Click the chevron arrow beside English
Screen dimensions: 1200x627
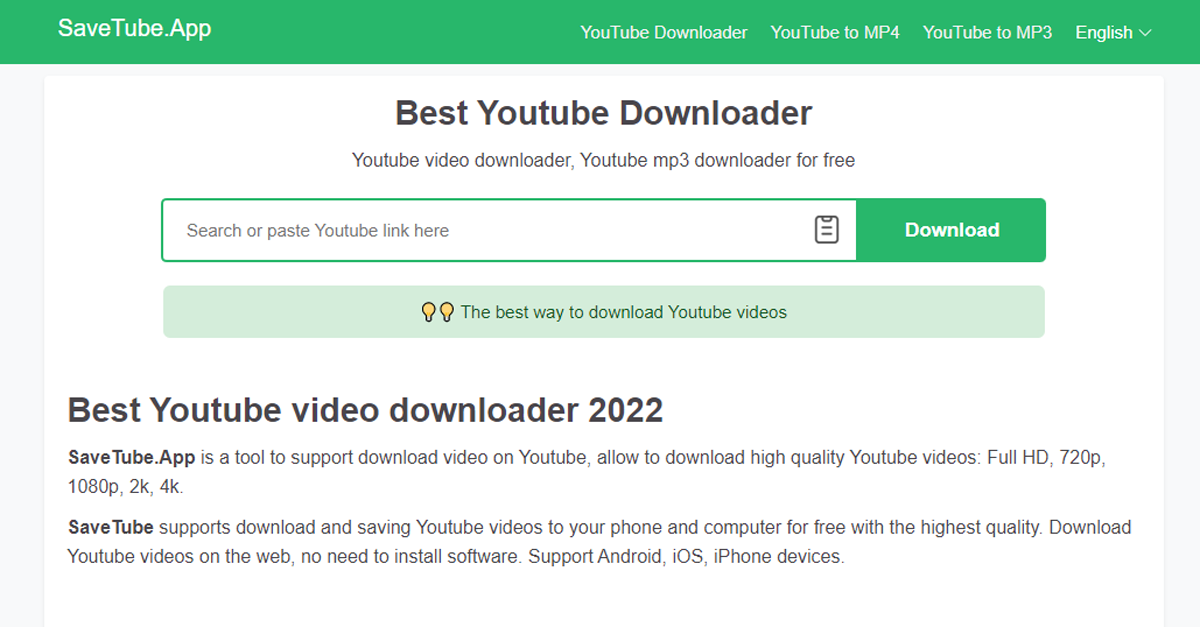(x=1145, y=33)
